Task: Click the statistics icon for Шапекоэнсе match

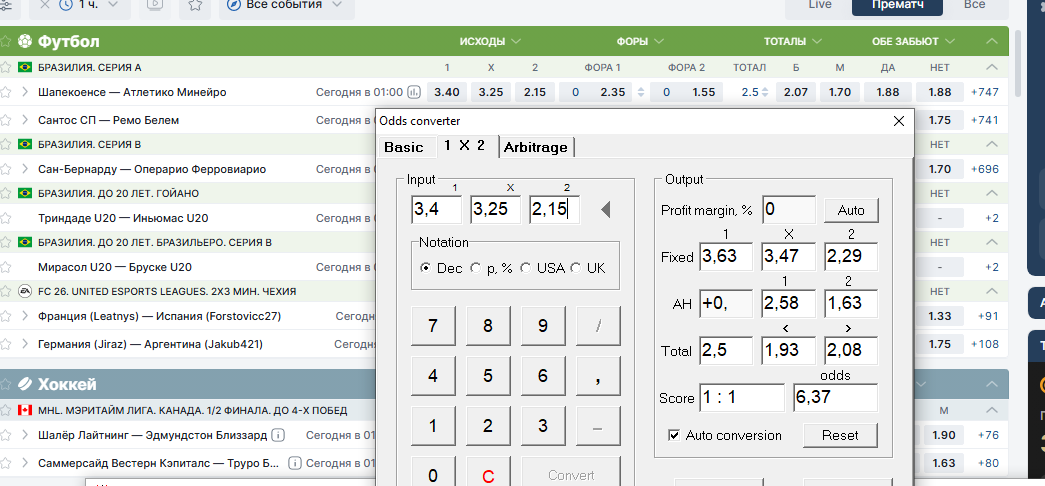Action: 414,92
